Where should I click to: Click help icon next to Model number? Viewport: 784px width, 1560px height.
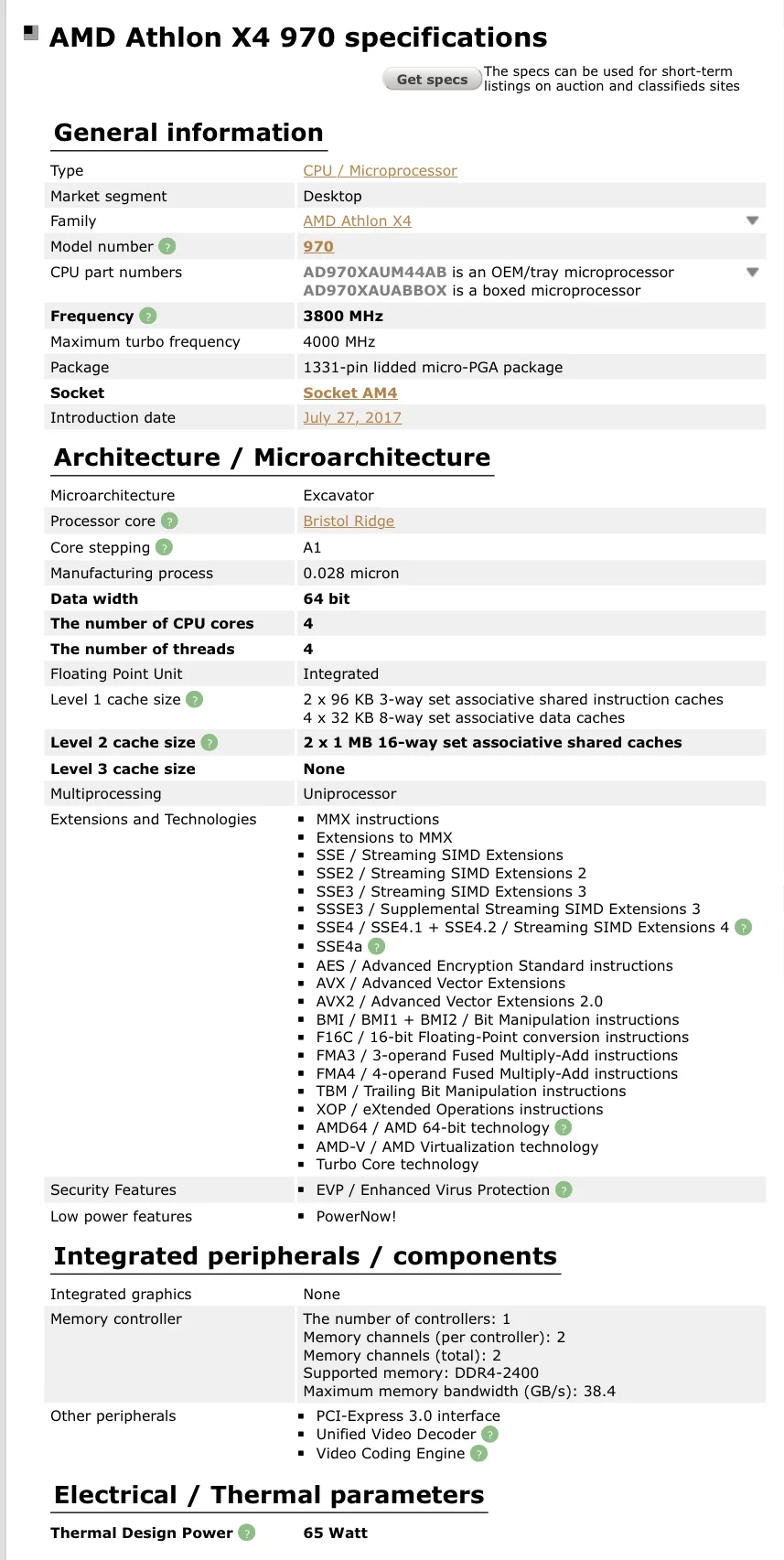pyautogui.click(x=166, y=246)
